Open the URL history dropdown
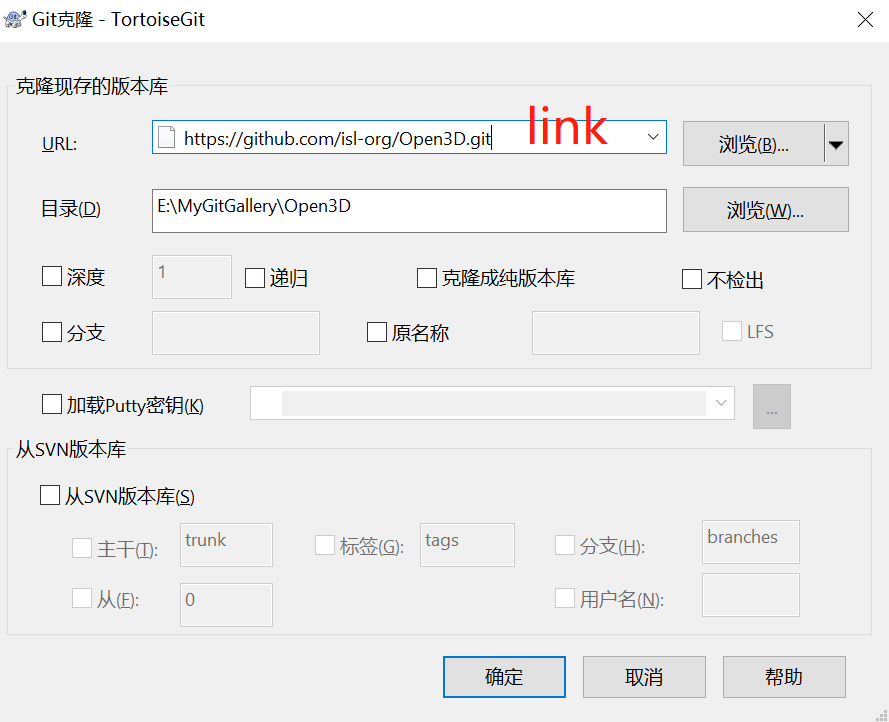 point(655,137)
